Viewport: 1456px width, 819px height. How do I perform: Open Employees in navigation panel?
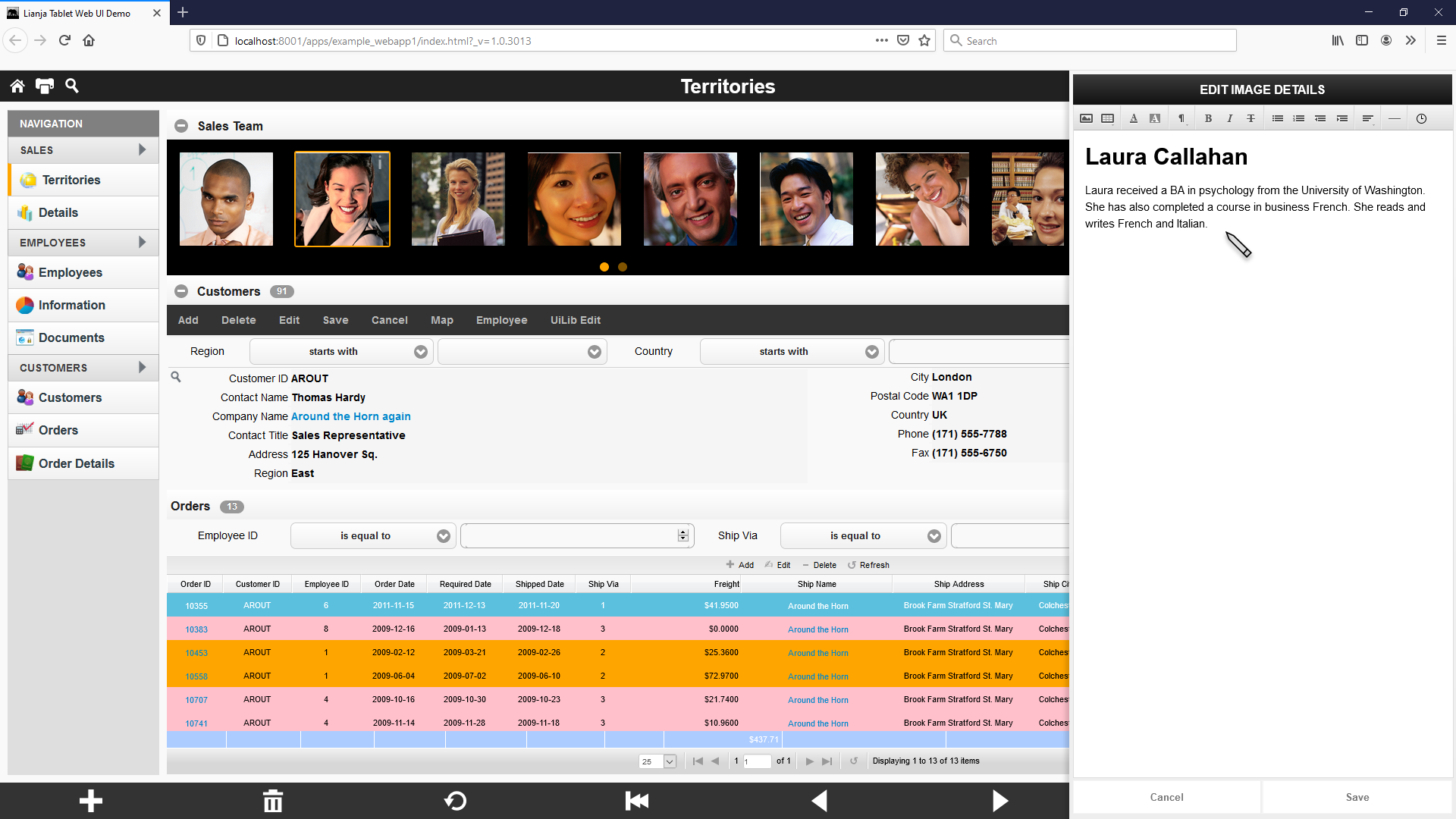(x=70, y=272)
